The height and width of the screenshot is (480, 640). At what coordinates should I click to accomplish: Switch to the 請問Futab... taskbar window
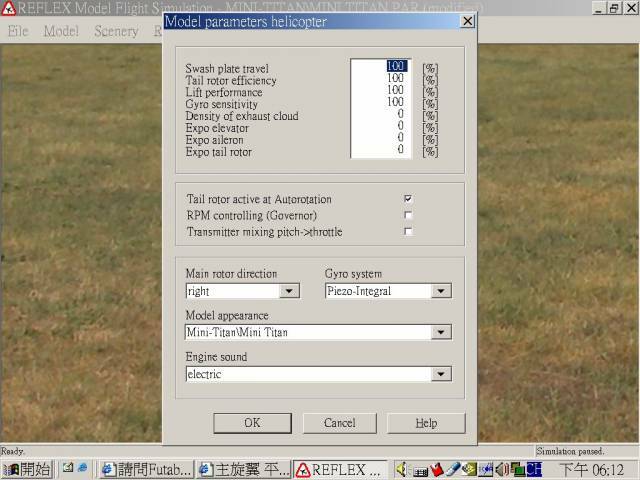[146, 470]
